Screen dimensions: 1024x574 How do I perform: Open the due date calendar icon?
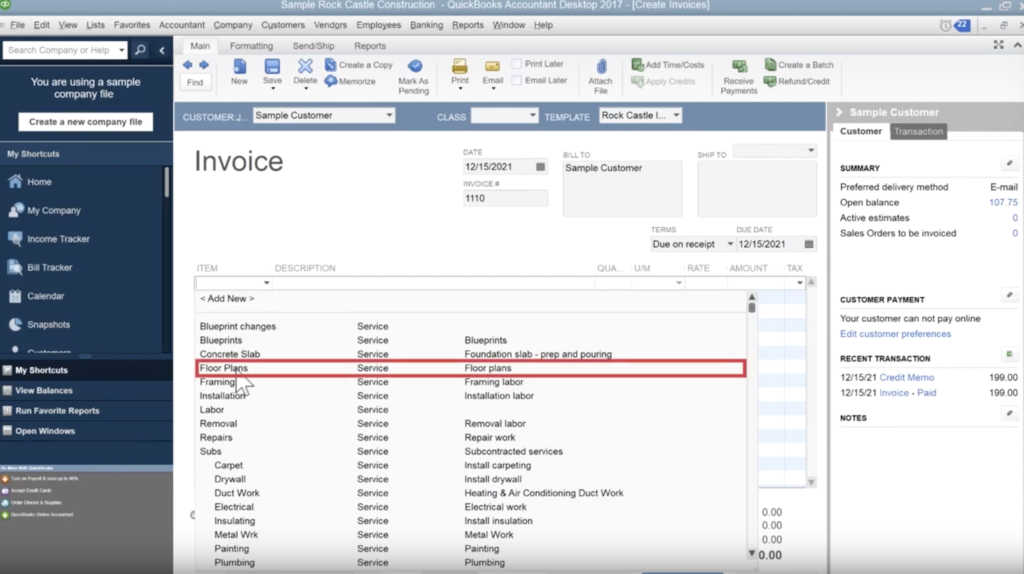click(x=809, y=244)
